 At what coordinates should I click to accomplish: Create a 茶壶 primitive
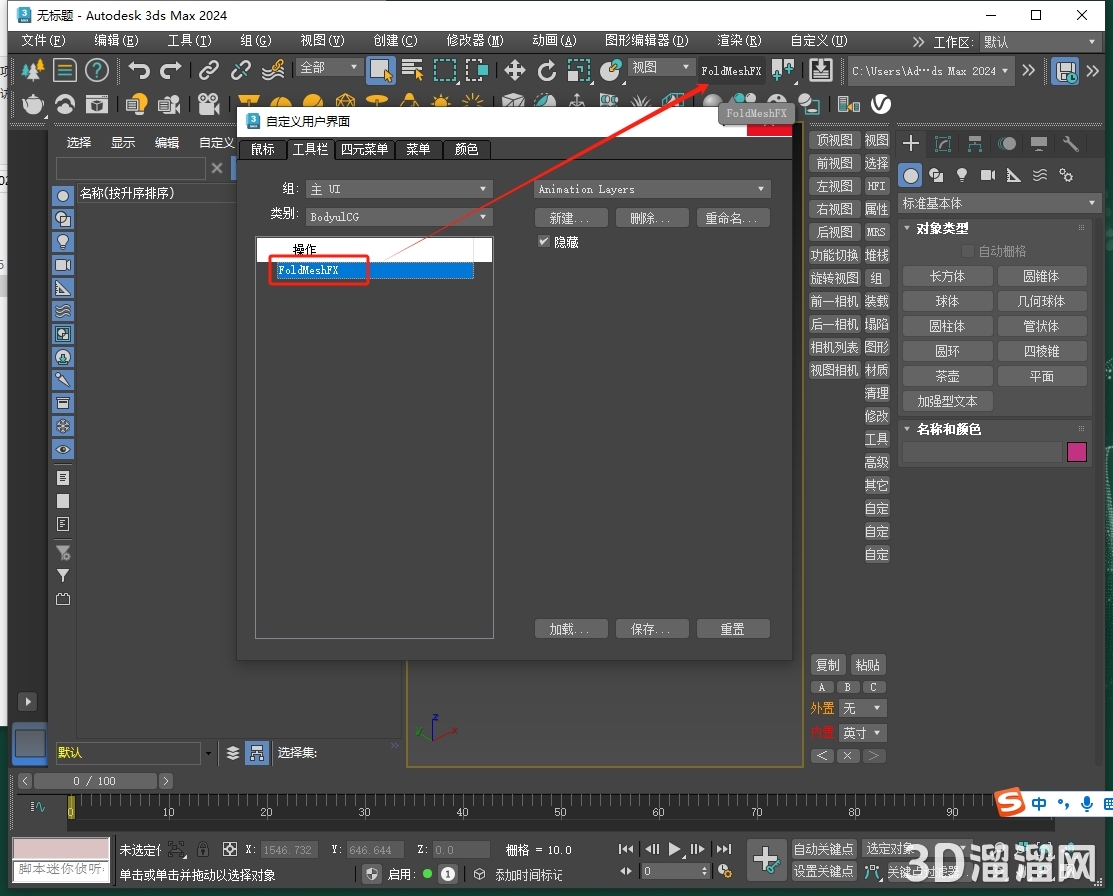click(x=947, y=376)
